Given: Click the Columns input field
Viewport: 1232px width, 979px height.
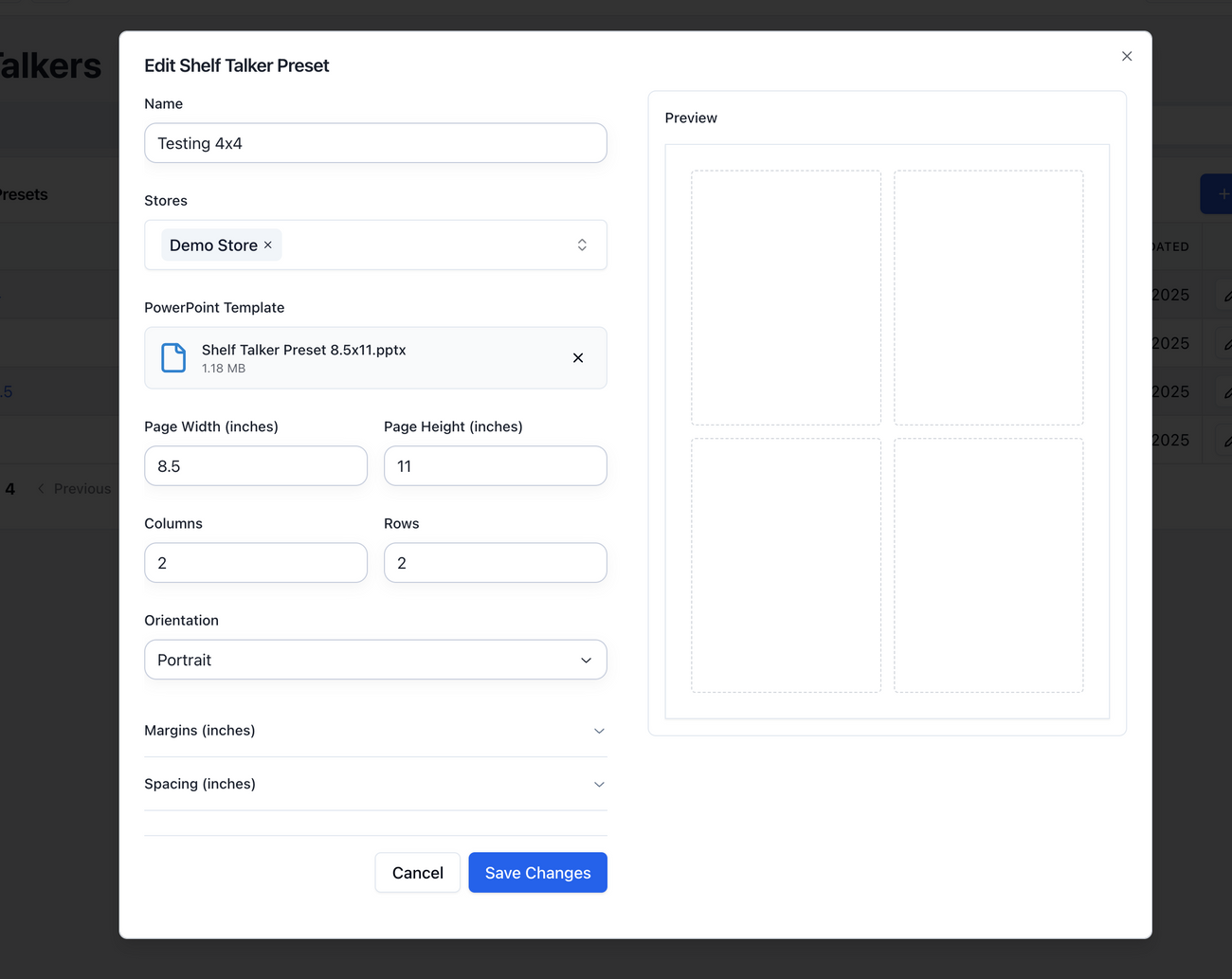Looking at the screenshot, I should (256, 563).
